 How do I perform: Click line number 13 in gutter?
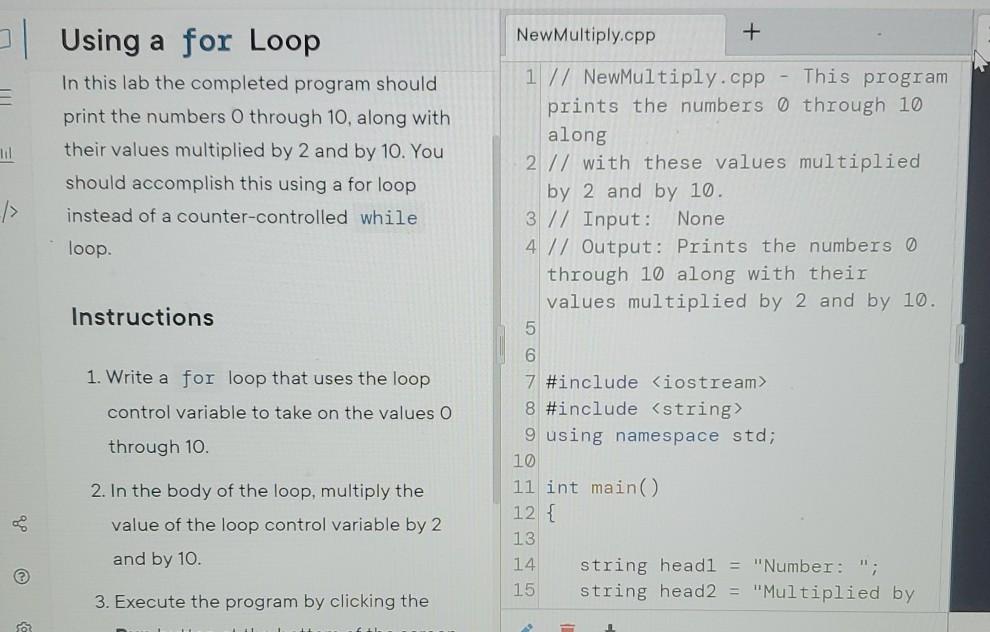(524, 539)
